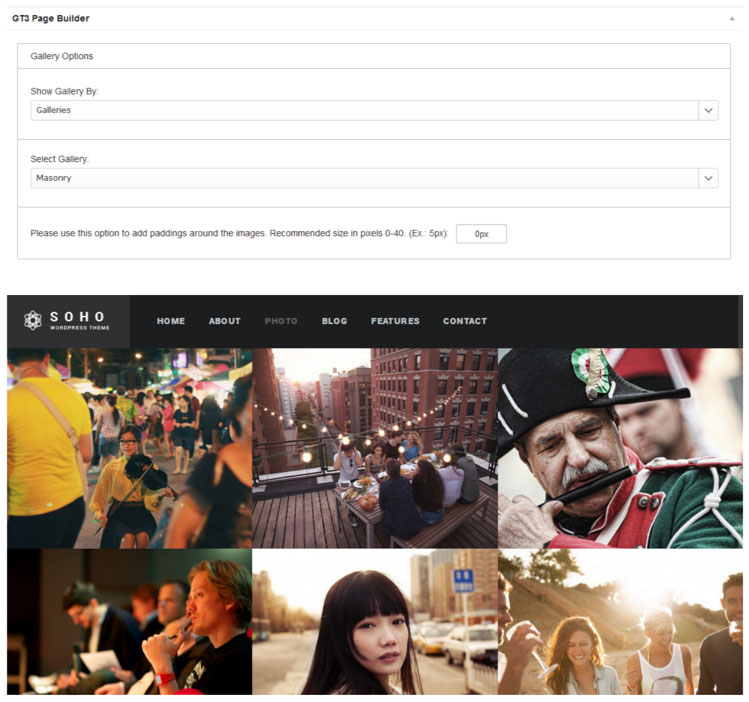Go to the HOME menu item
The width and height of the screenshot is (749, 702).
click(x=171, y=321)
